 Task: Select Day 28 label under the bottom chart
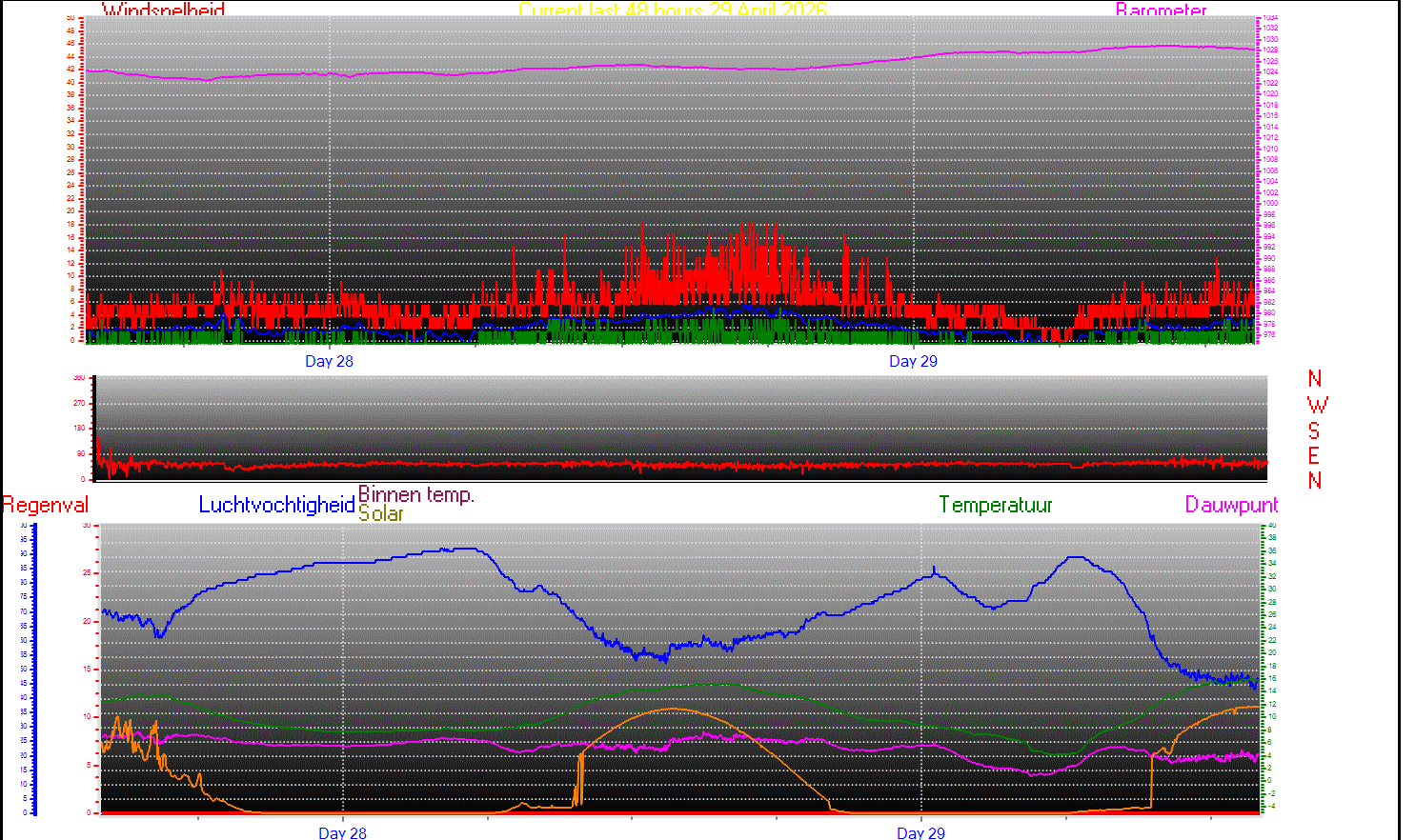coord(342,832)
